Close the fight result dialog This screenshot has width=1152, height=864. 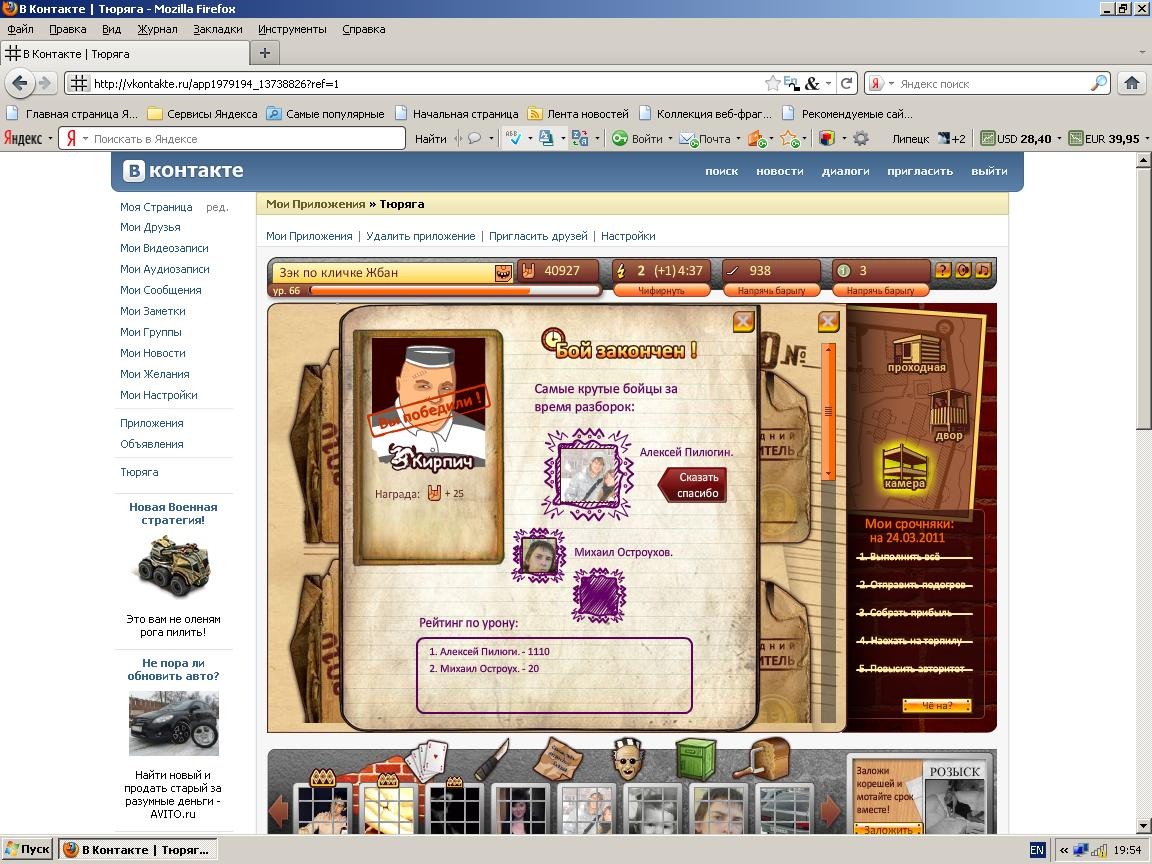(x=743, y=322)
